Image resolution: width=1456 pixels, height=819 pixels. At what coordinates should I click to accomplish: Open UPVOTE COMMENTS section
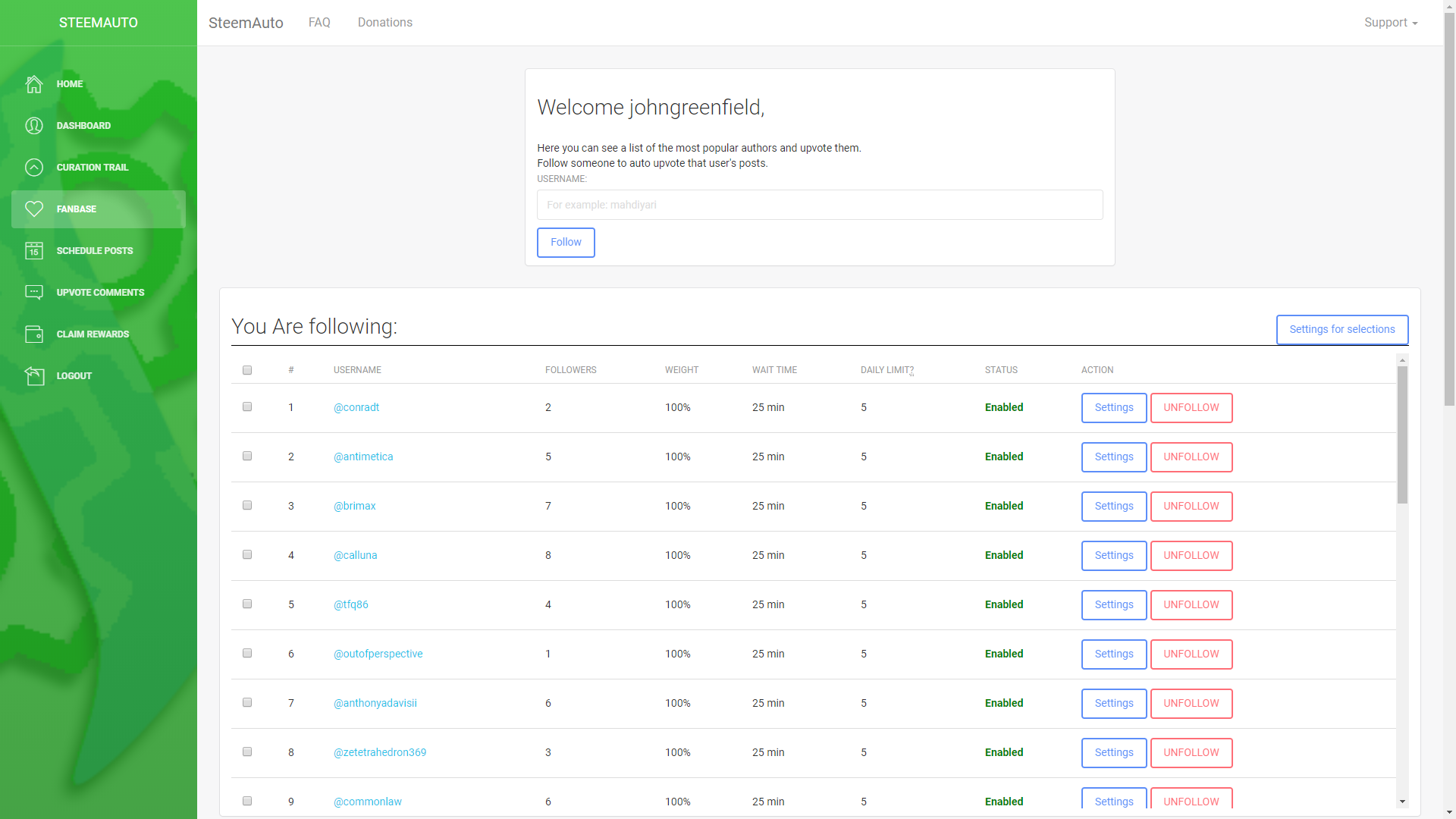coord(99,293)
